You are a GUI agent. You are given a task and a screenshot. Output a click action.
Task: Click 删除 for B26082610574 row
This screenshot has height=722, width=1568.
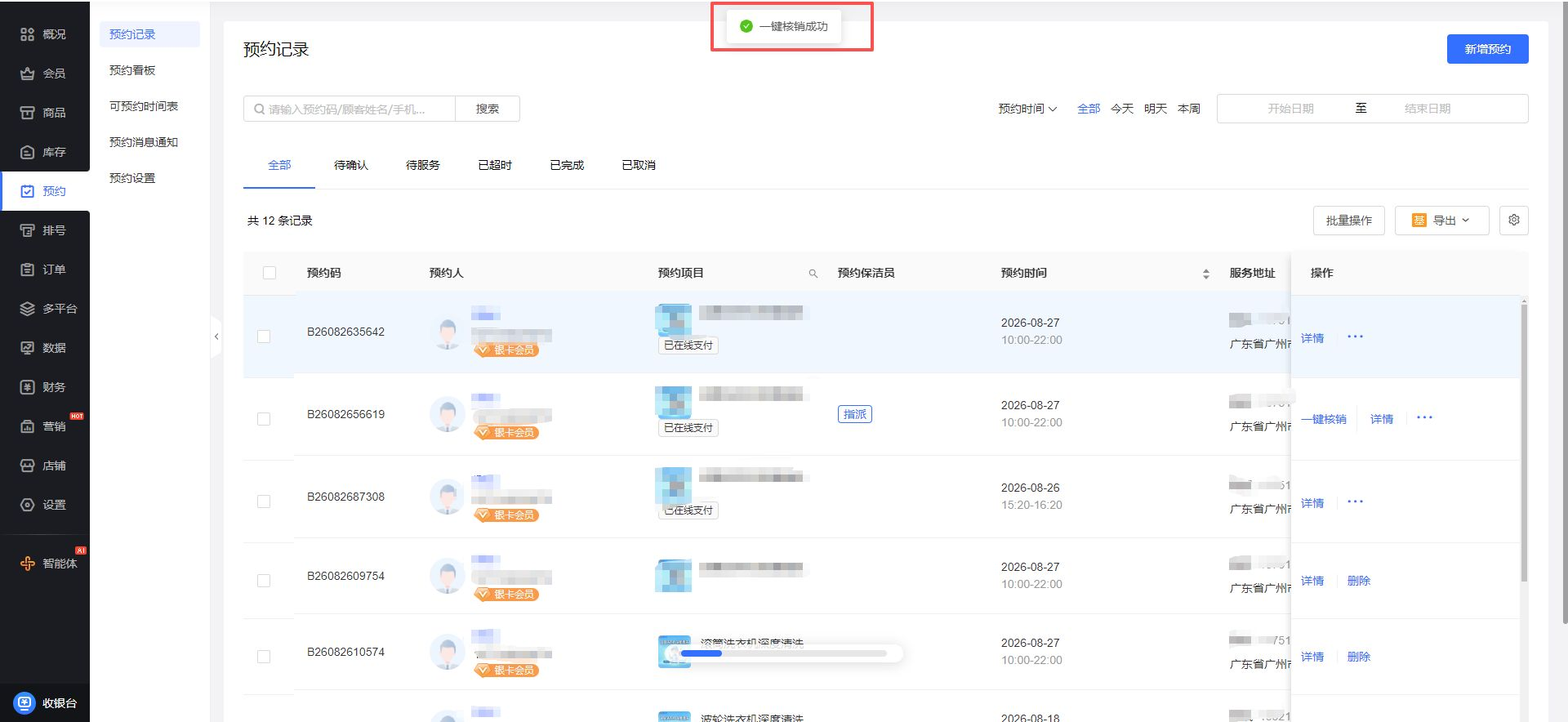[x=1359, y=657]
